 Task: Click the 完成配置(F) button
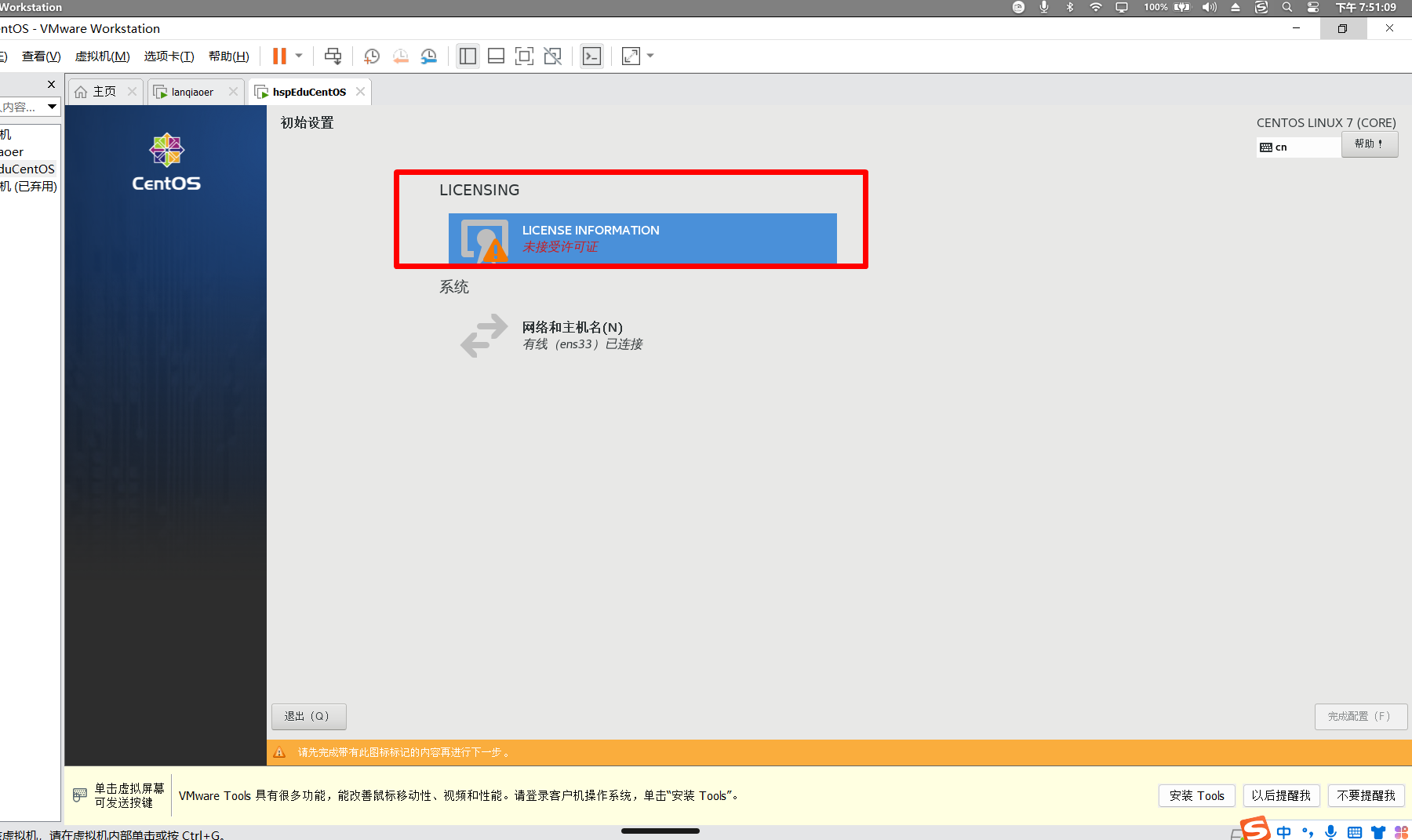coord(1360,716)
